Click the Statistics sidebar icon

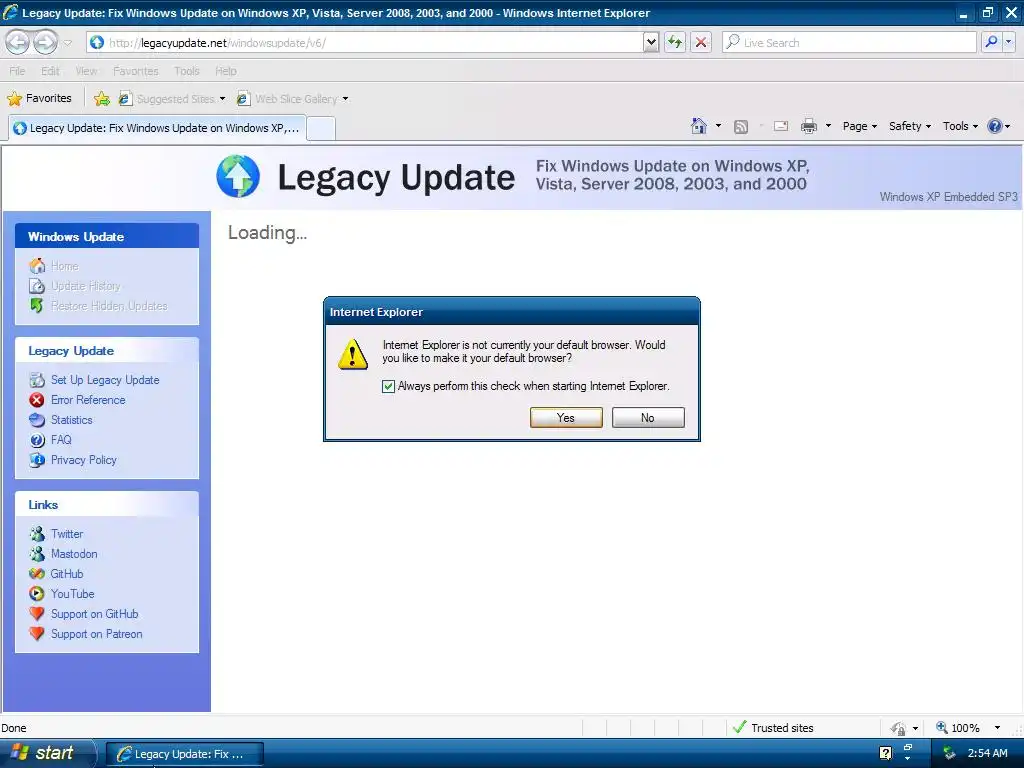37,420
